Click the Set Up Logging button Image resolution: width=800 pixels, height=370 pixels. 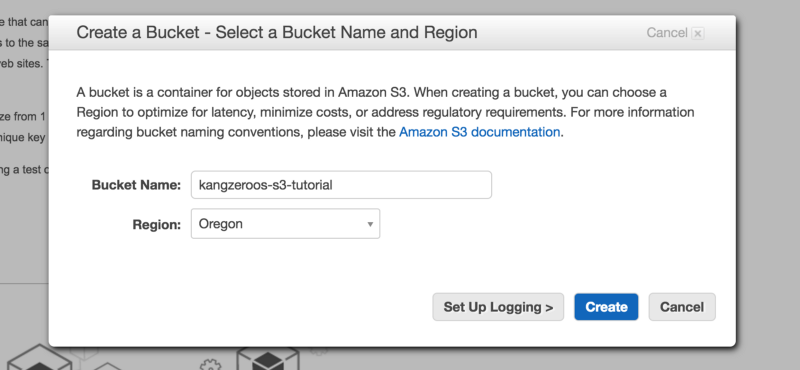[x=498, y=307]
